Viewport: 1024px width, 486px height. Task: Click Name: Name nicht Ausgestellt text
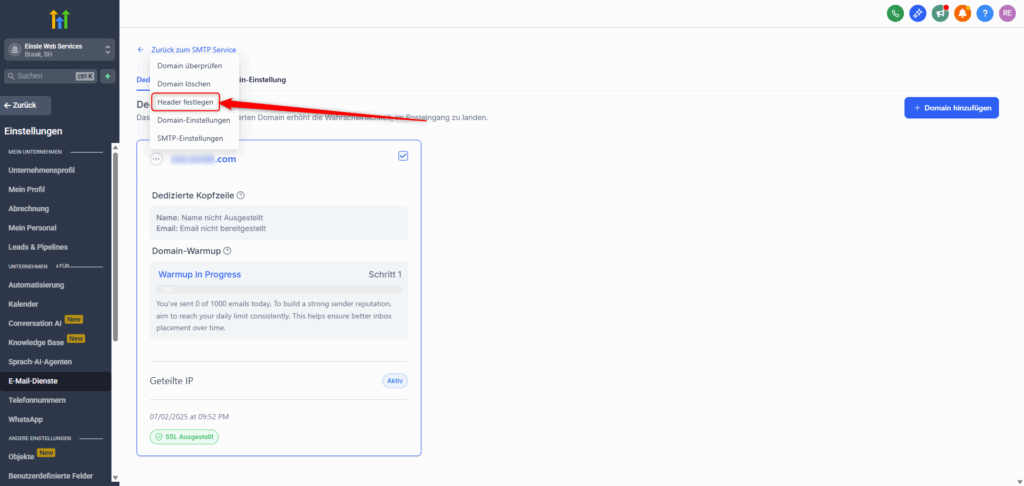point(210,217)
